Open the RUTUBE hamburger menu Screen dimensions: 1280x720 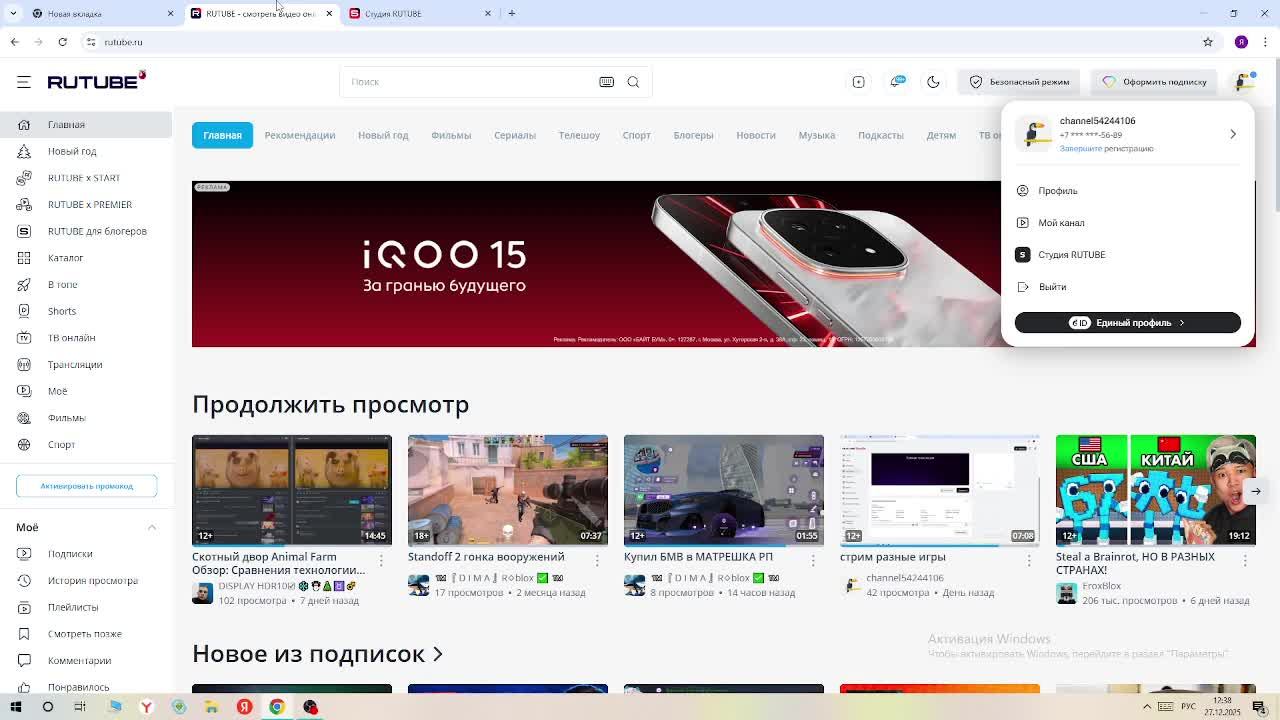click(24, 82)
